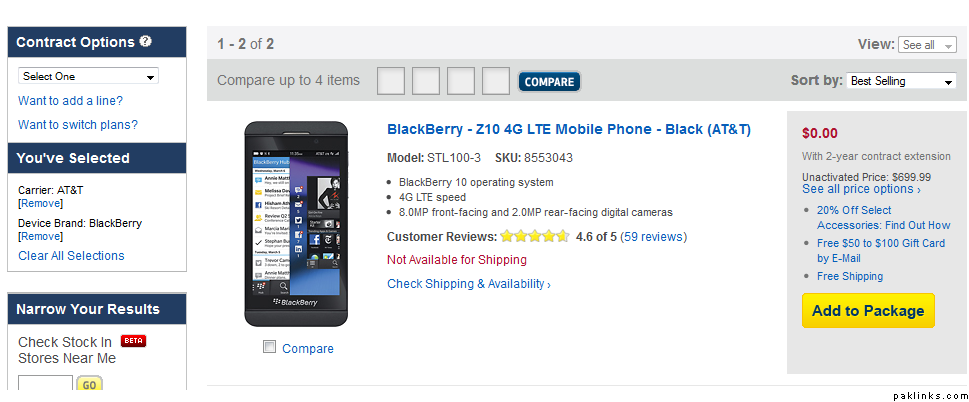This screenshot has width=969, height=402.
Task: Open the BlackBerry Z10 product title link
Action: [x=568, y=129]
